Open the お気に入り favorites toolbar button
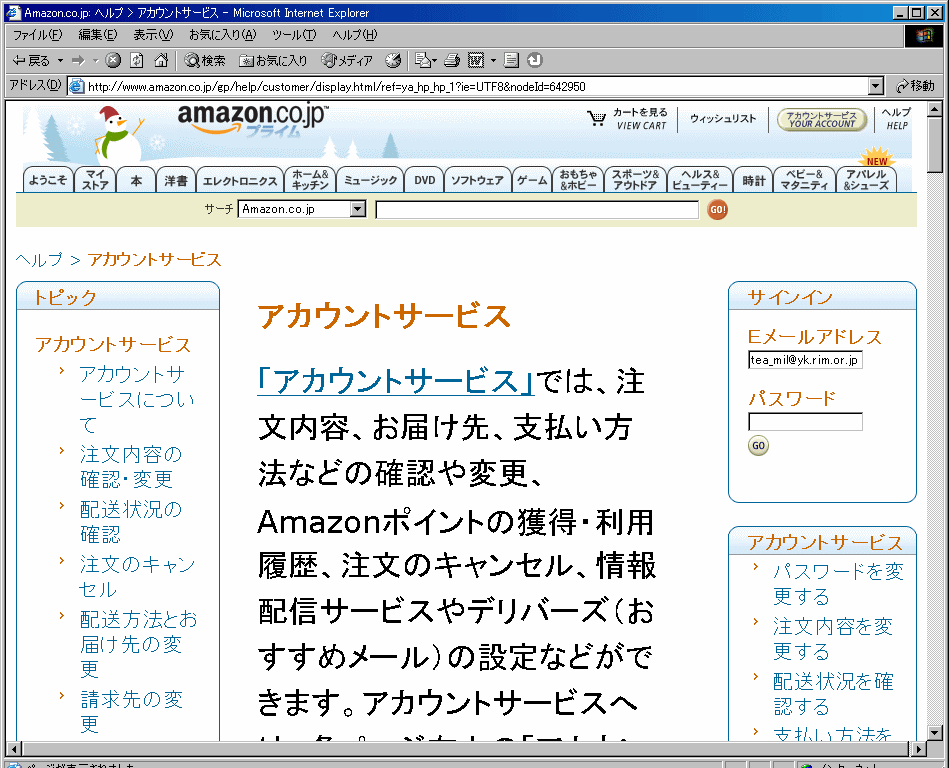 tap(274, 61)
